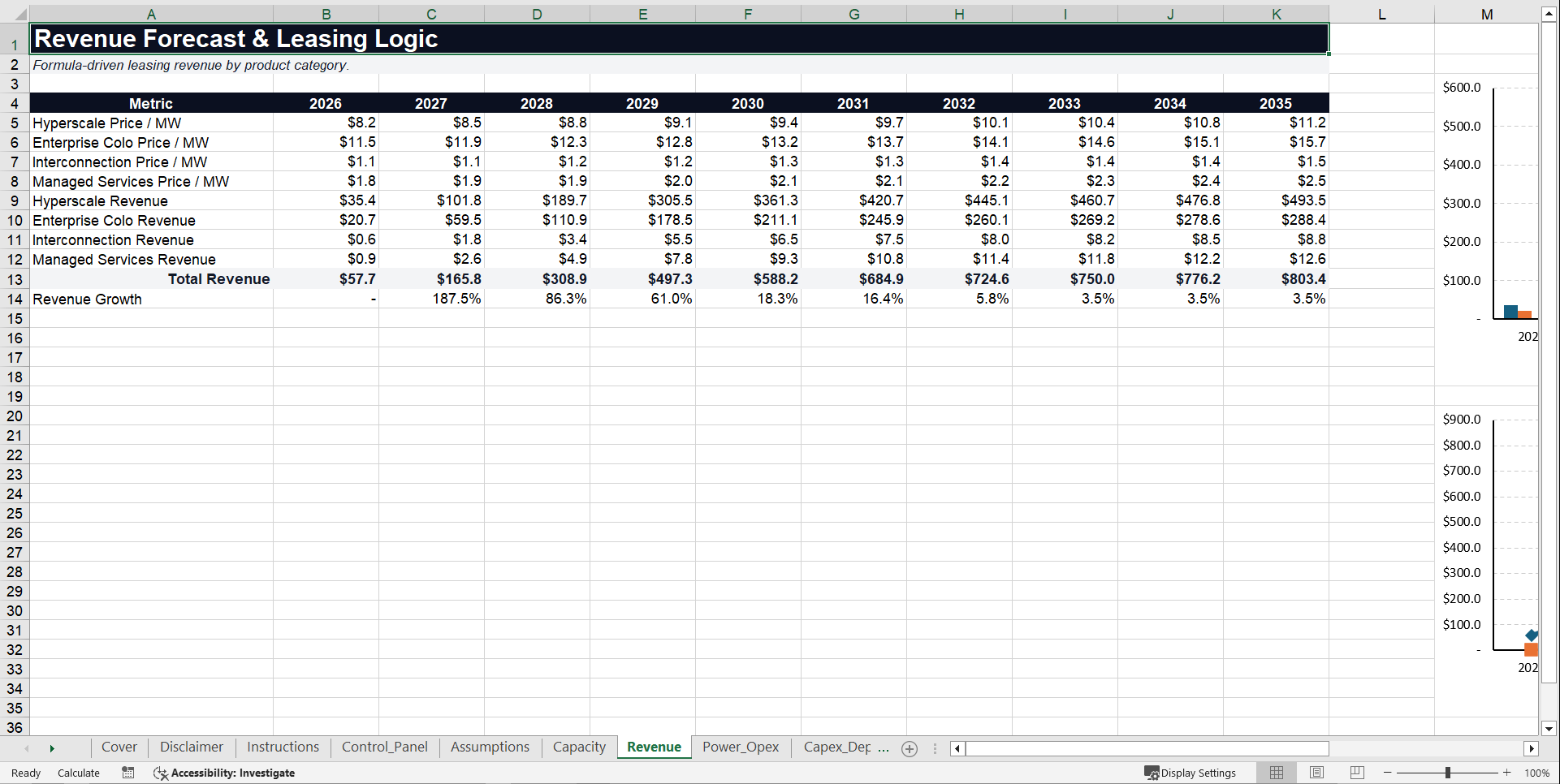The image size is (1560, 784).
Task: Click the Revenue Growth label cell
Action: [151, 299]
